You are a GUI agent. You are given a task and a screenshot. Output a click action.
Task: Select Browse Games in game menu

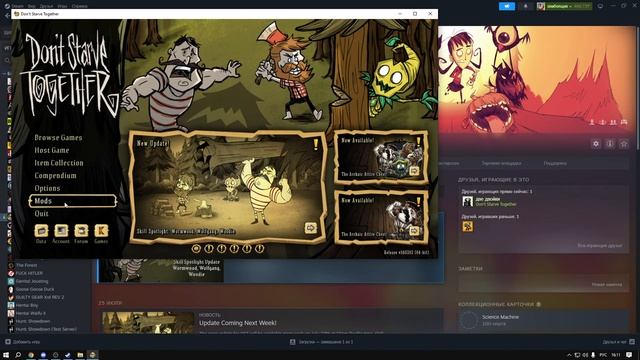coord(58,138)
